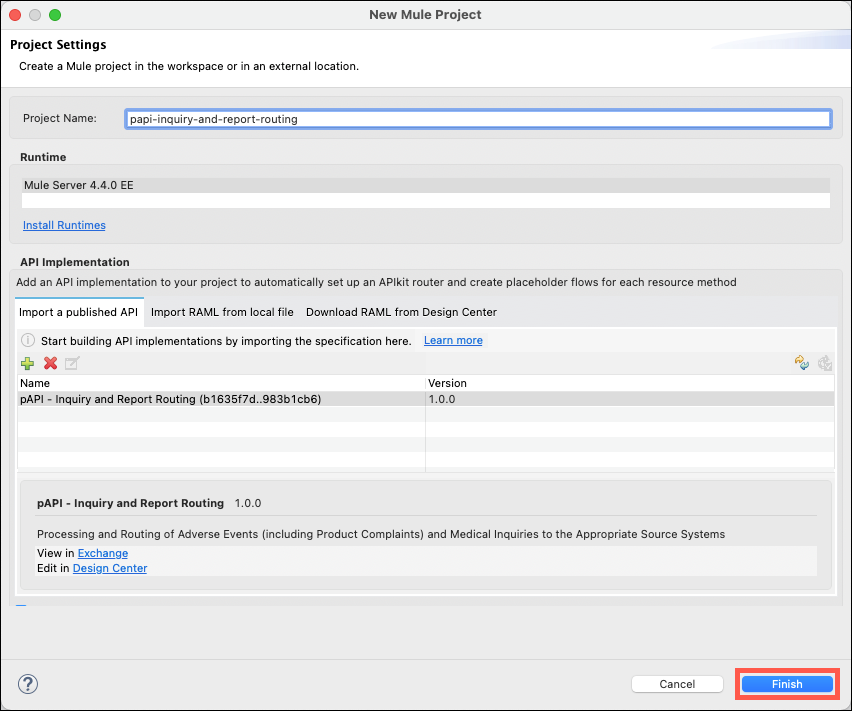The image size is (852, 711).
Task: Select pAPI - Inquiry and Report Routing row
Action: 425,399
